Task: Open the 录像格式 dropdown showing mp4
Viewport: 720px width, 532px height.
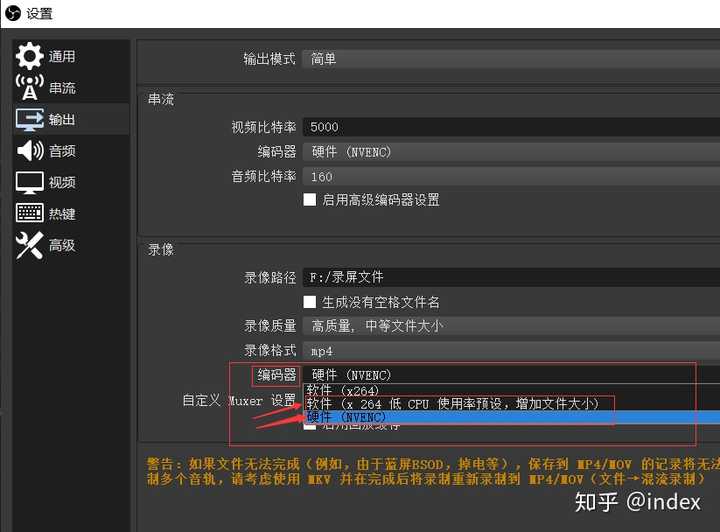Action: pos(511,351)
